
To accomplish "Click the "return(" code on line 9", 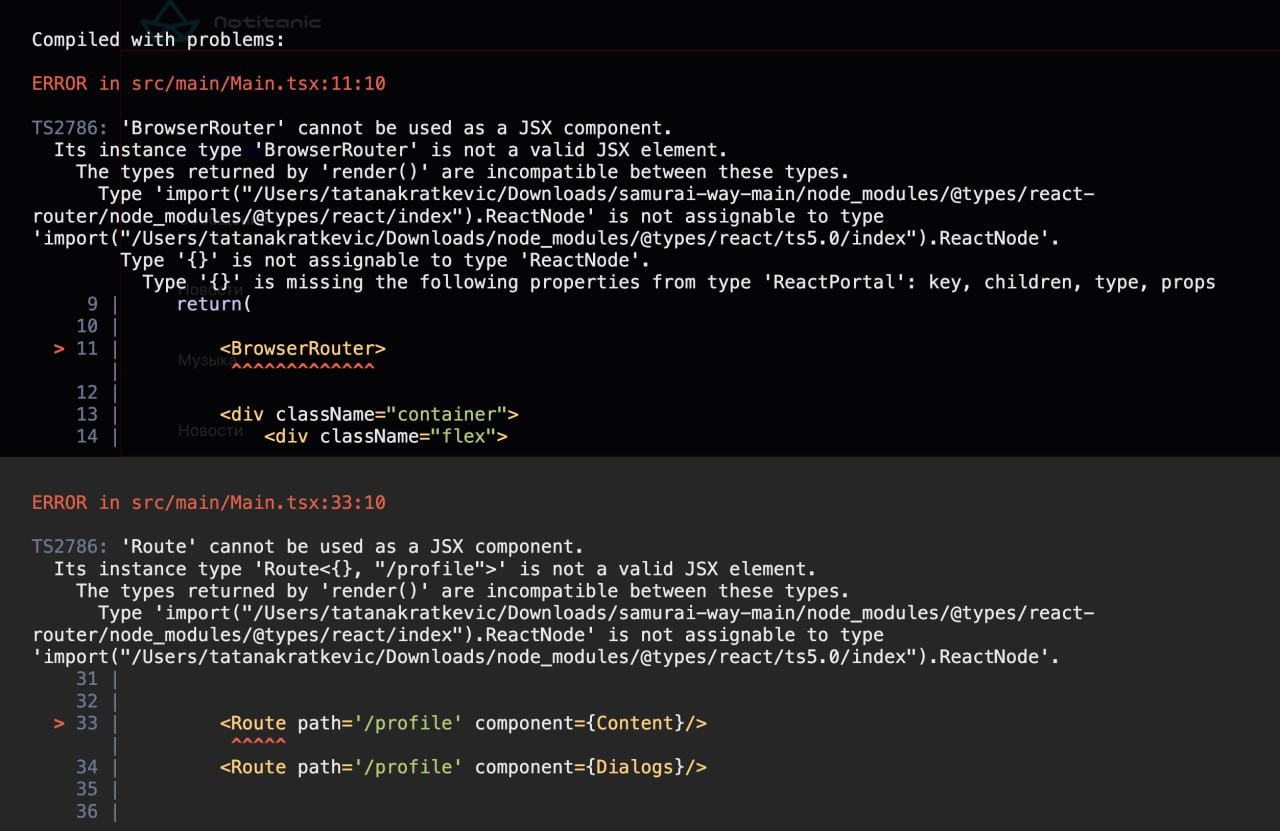I will coord(214,304).
